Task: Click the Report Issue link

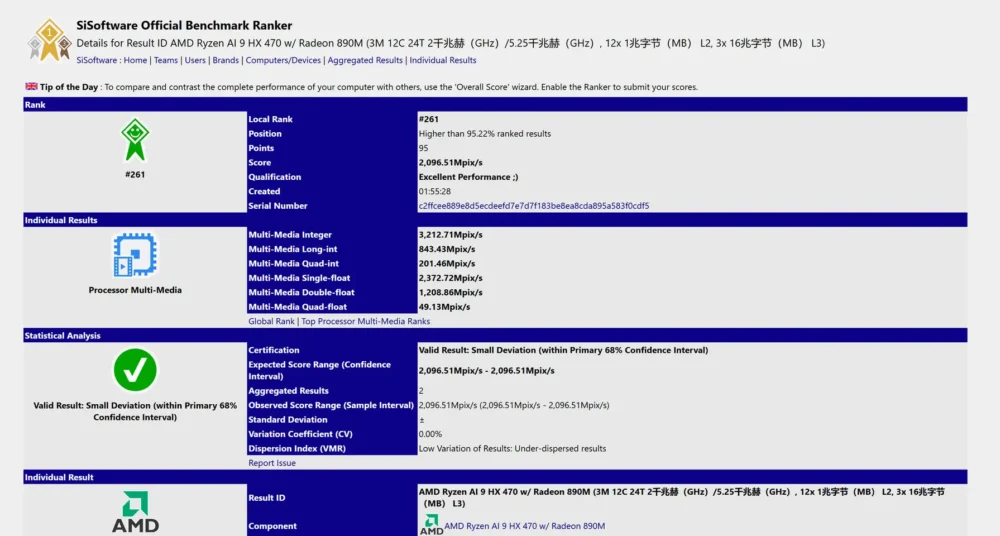Action: pyautogui.click(x=272, y=463)
